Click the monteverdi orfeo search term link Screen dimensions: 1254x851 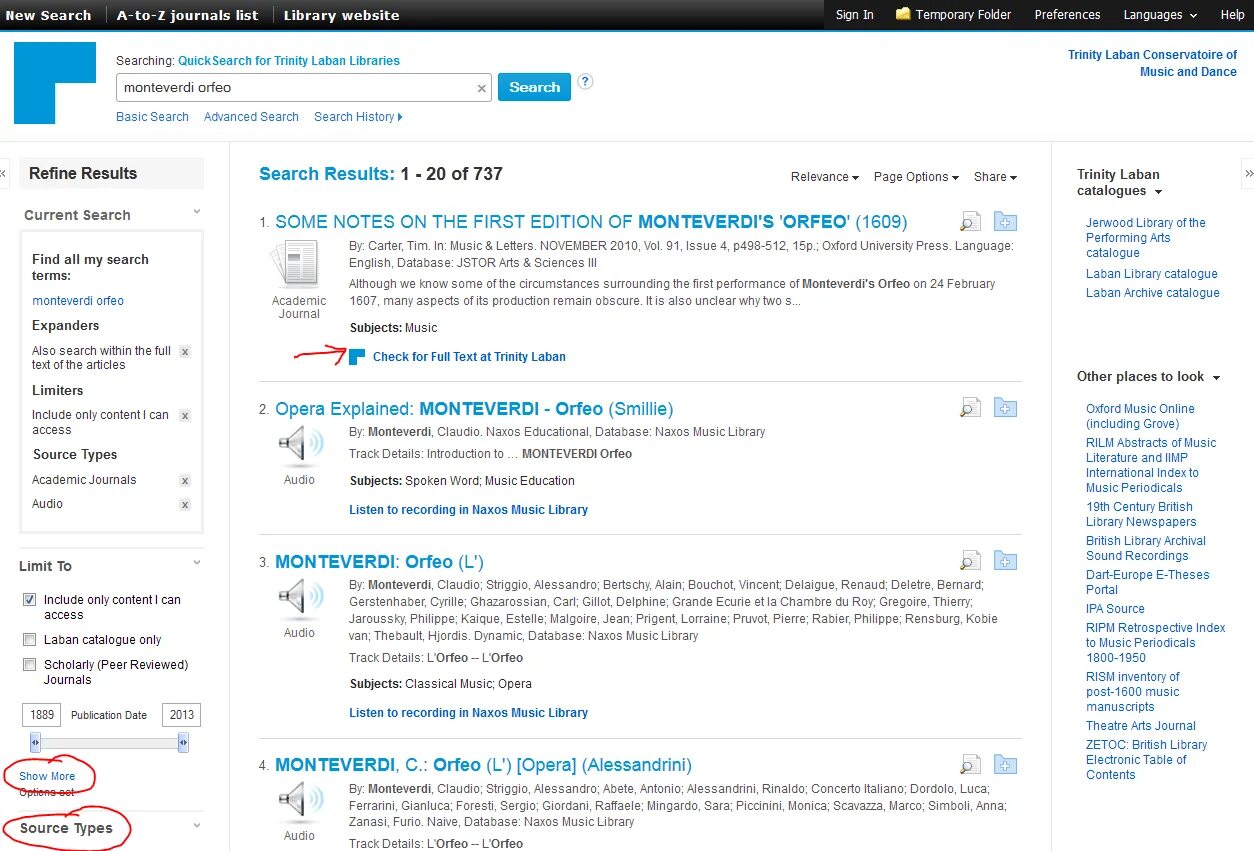(78, 301)
